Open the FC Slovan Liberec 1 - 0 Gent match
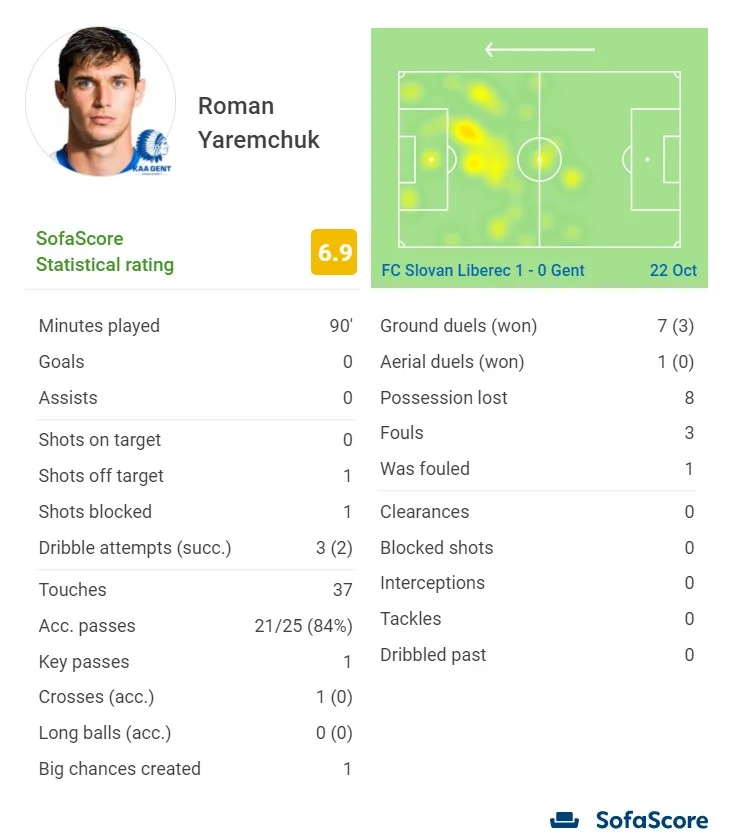 coord(483,270)
